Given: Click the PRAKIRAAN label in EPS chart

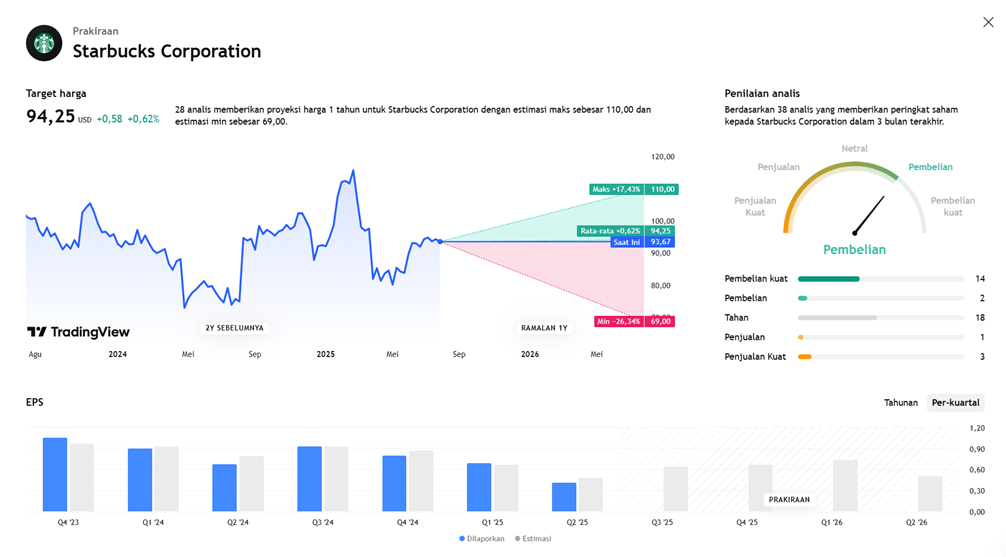Looking at the screenshot, I should pyautogui.click(x=789, y=500).
